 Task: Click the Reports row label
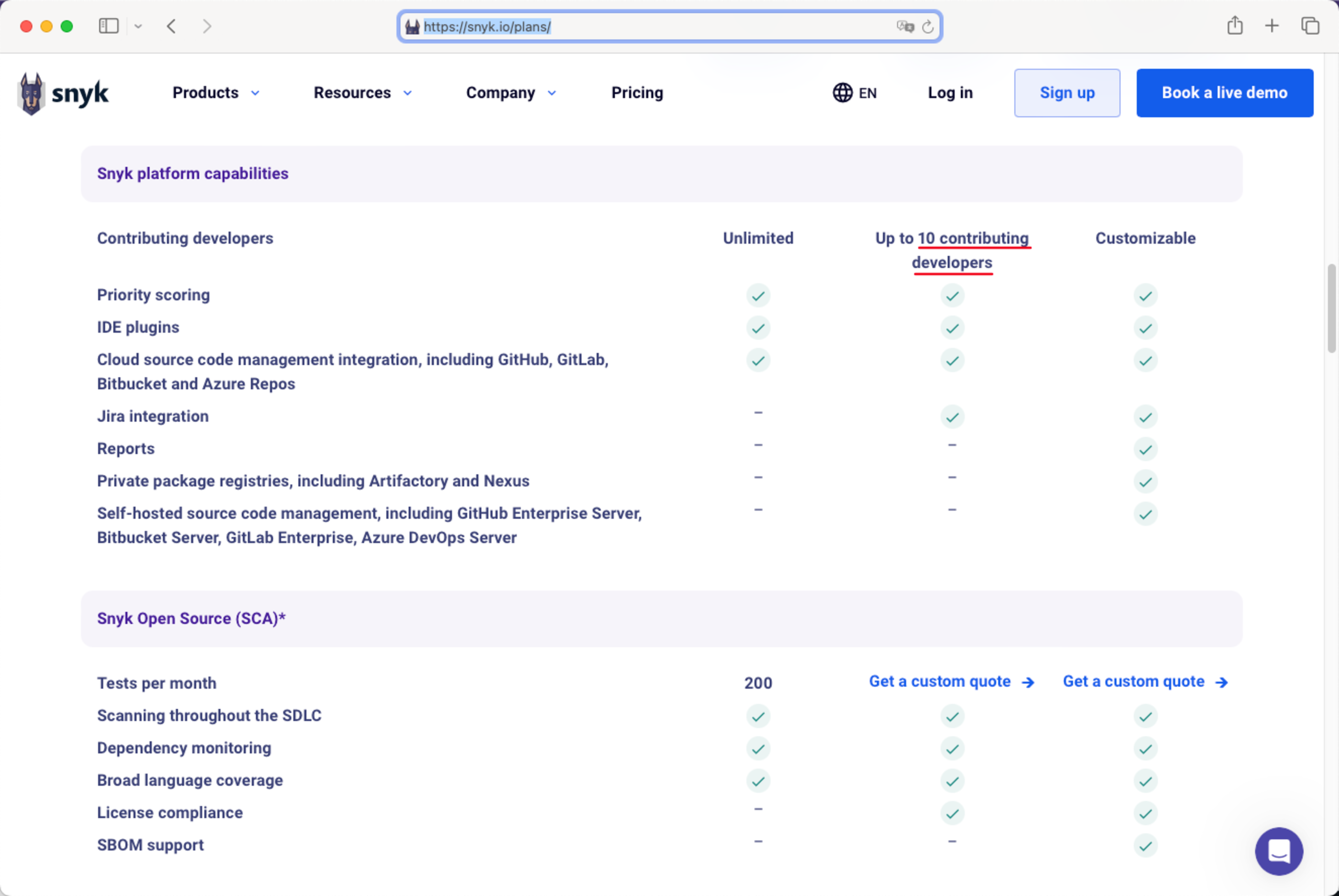point(126,449)
